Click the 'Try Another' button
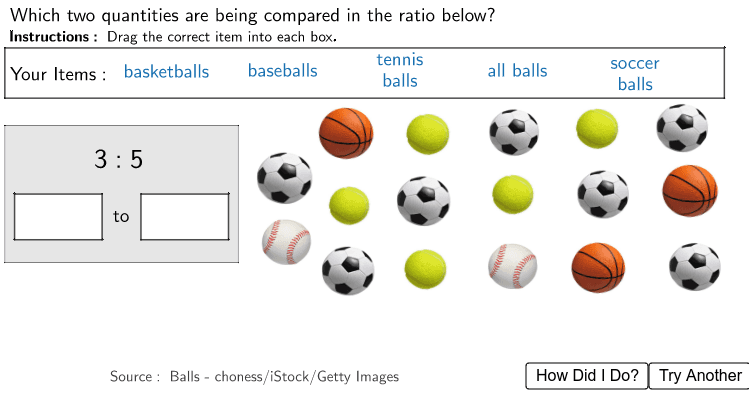Image resolution: width=751 pixels, height=396 pixels. (700, 375)
